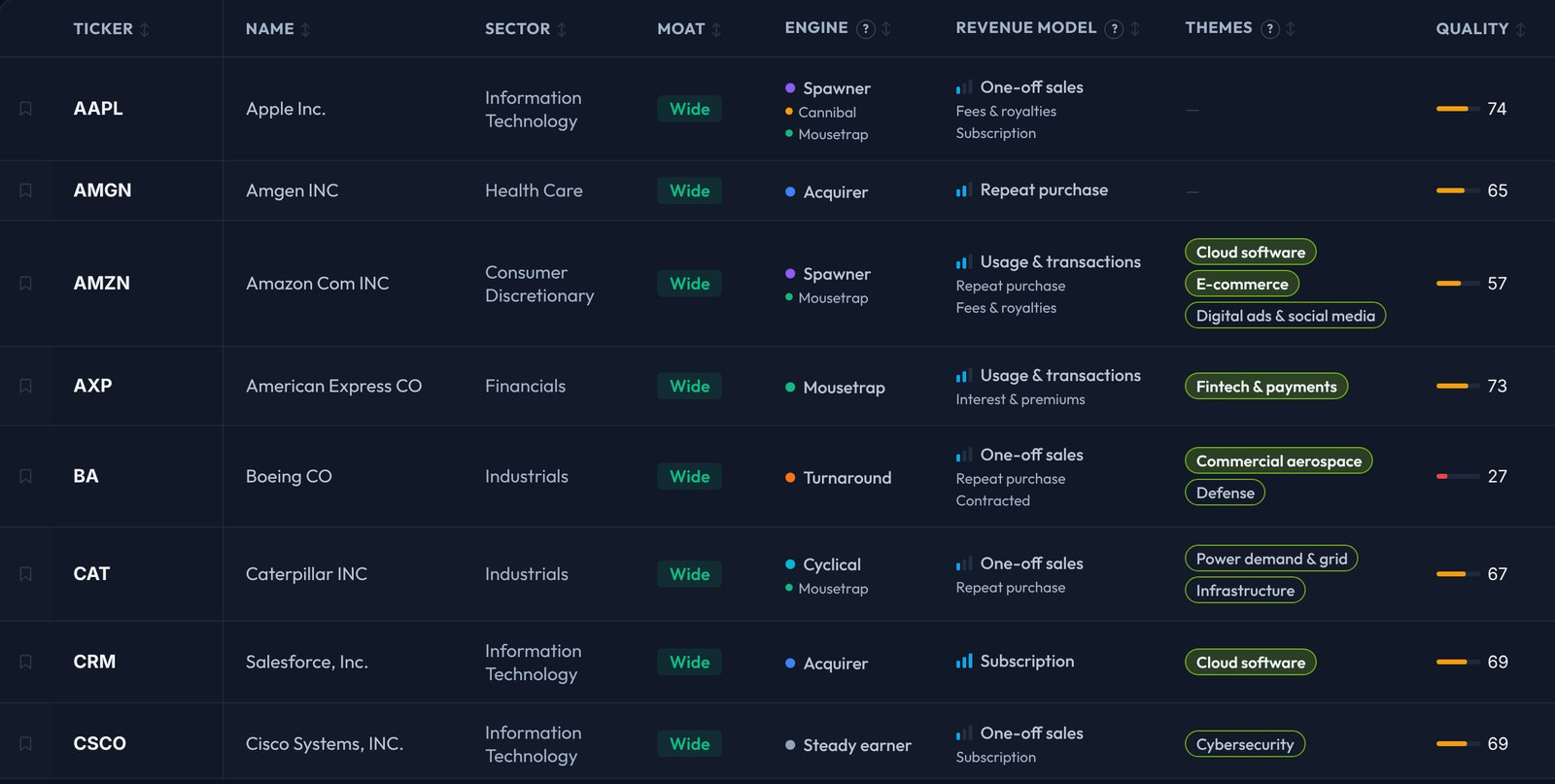Select the Fintech & payments tag
This screenshot has height=784, width=1555.
[1266, 387]
